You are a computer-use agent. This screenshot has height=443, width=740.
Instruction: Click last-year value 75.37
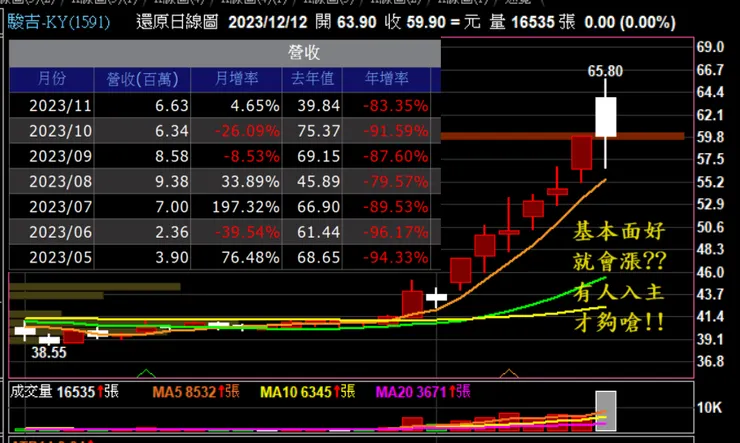319,131
